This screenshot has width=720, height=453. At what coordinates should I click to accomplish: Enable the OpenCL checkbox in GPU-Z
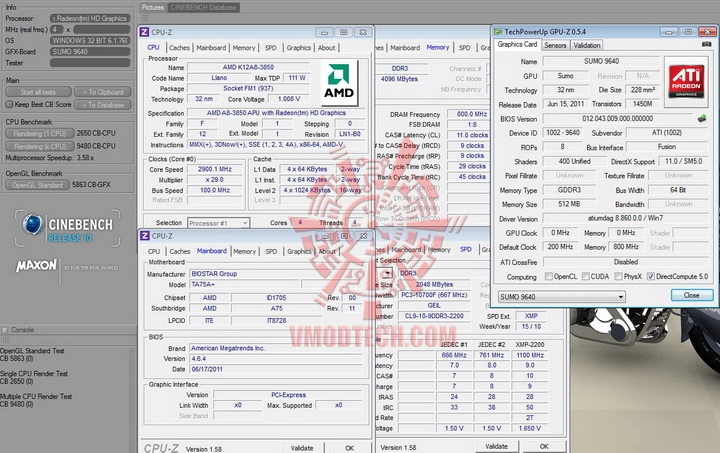pyautogui.click(x=548, y=276)
